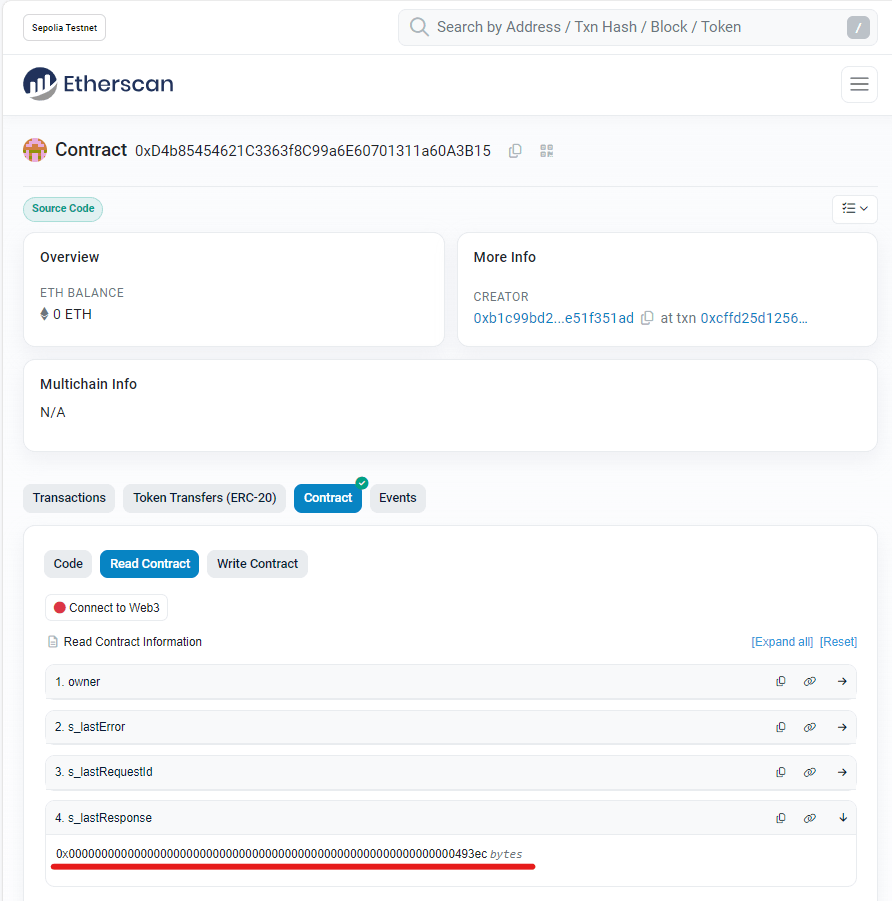Copy permalink for s_lastError method
The width and height of the screenshot is (892, 901).
pyautogui.click(x=809, y=727)
